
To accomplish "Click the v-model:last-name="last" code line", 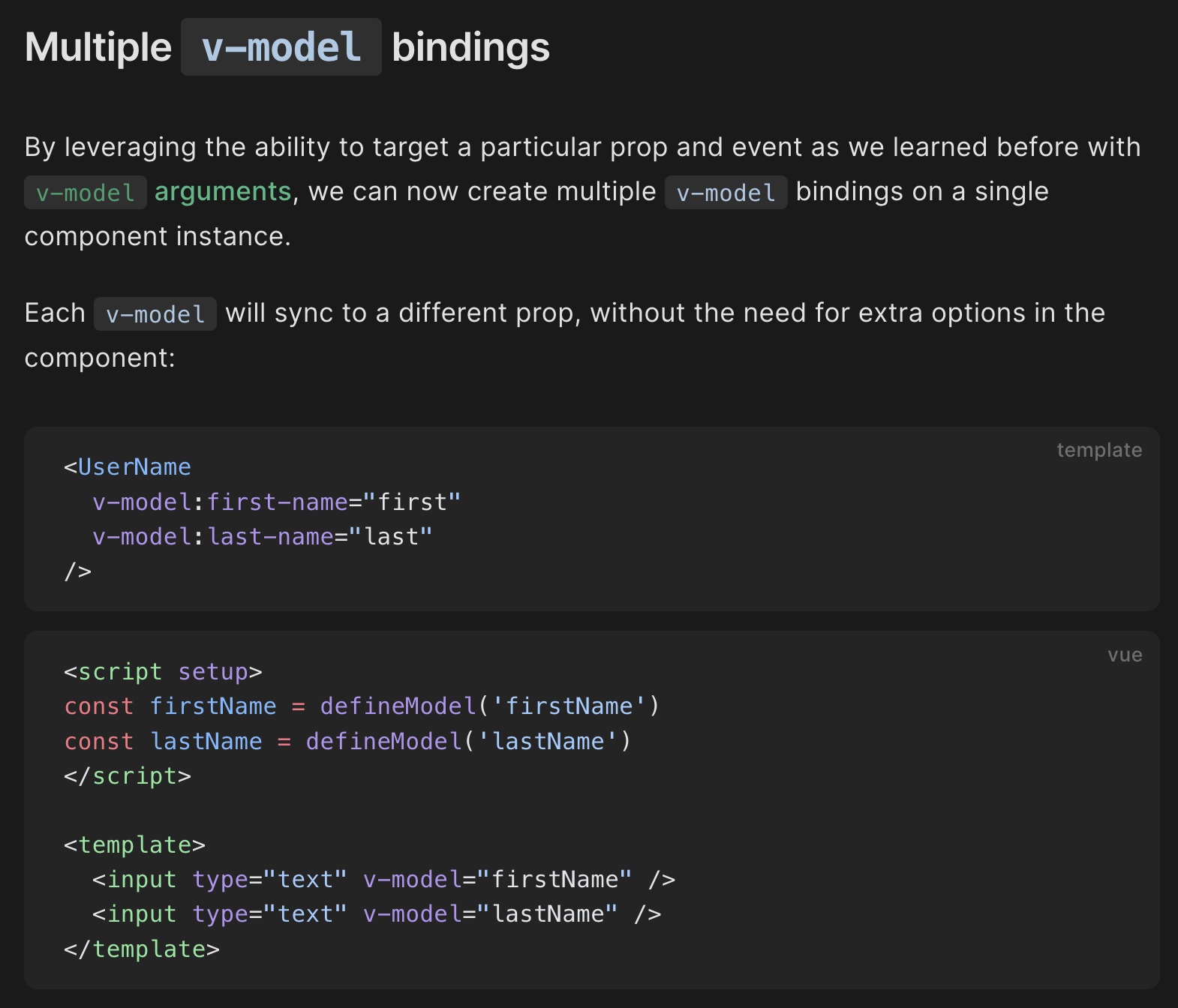I will pyautogui.click(x=263, y=536).
